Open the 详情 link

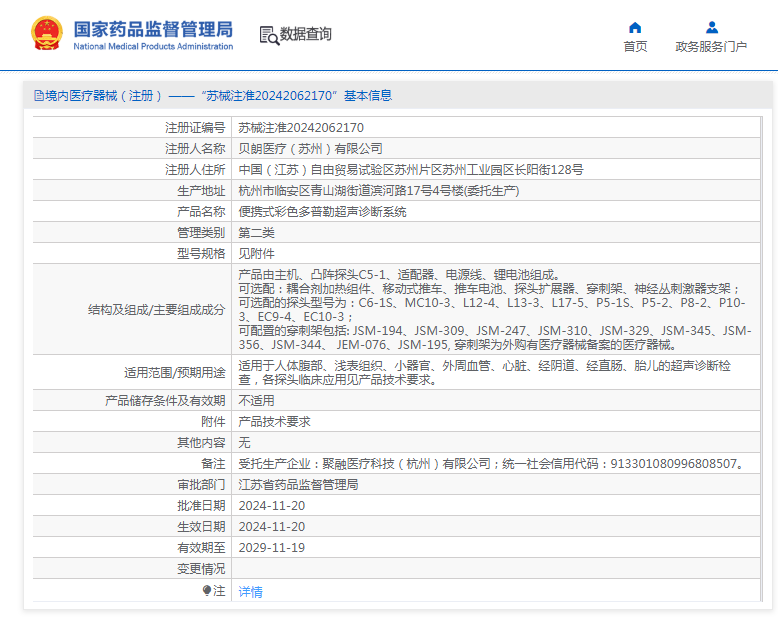click(x=250, y=591)
